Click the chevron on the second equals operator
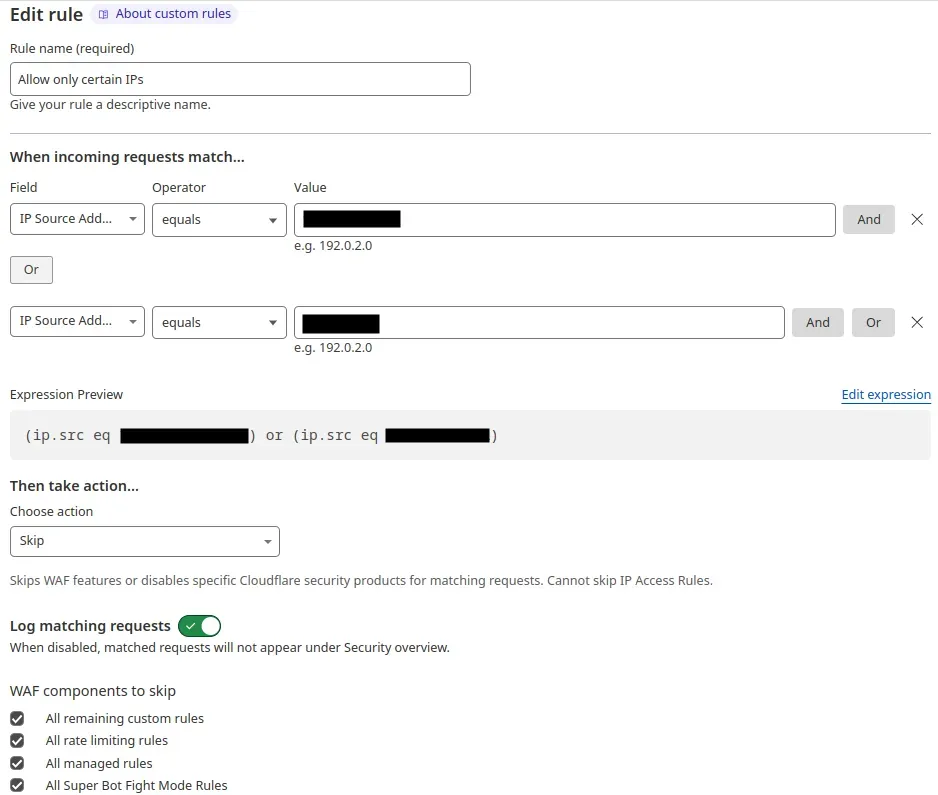The image size is (938, 795). [x=273, y=322]
